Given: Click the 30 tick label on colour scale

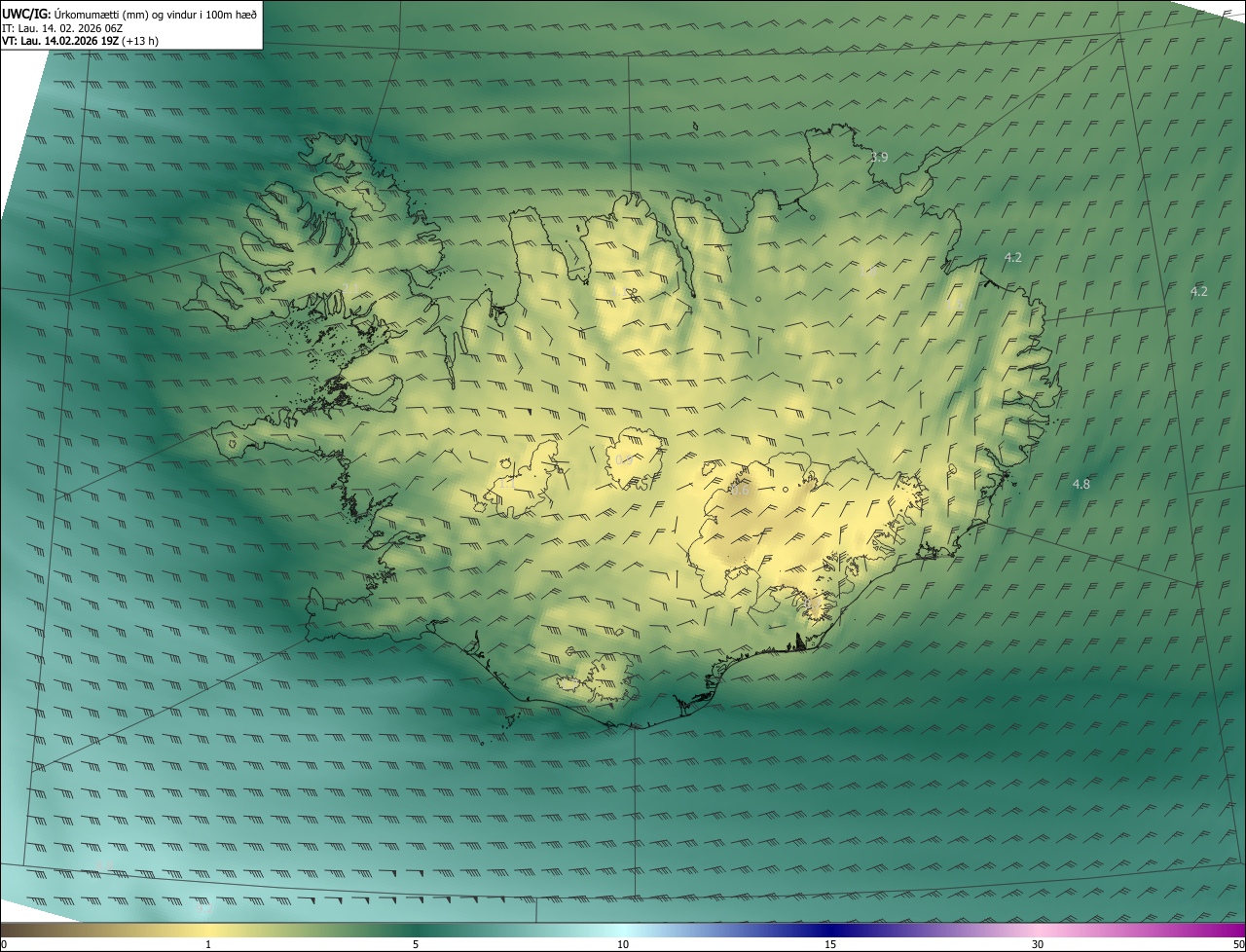Looking at the screenshot, I should click(x=1038, y=944).
